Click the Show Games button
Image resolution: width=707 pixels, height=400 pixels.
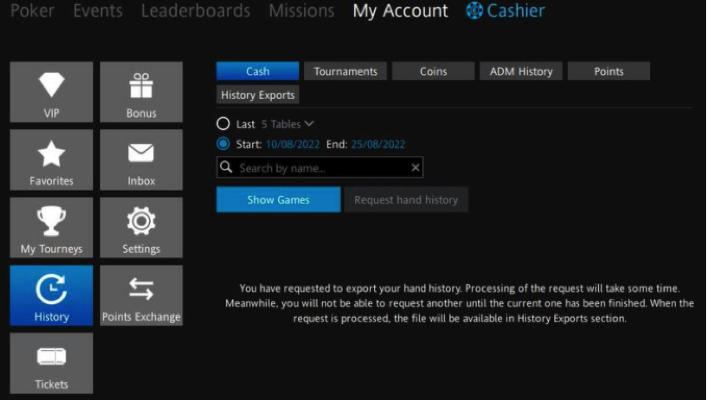278,200
